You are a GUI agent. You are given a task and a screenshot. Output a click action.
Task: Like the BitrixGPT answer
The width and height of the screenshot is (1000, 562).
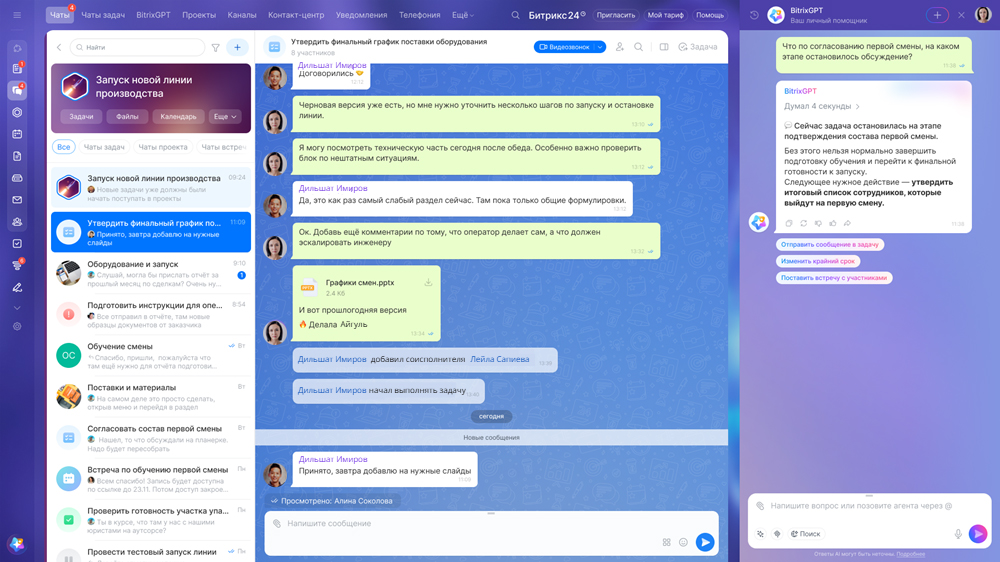tap(833, 223)
